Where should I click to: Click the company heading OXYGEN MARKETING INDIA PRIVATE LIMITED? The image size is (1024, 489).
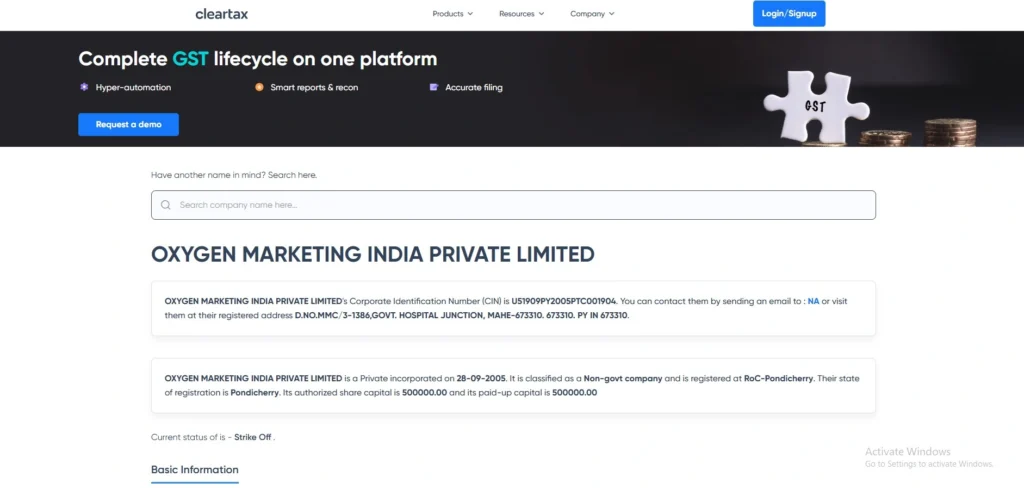coord(373,255)
